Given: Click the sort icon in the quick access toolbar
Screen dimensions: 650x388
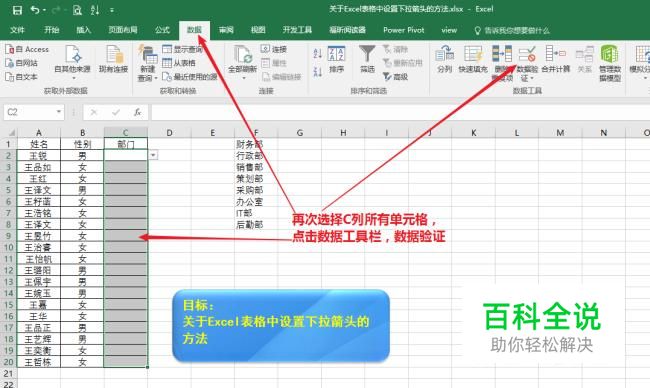Looking at the screenshot, I should pos(95,10).
